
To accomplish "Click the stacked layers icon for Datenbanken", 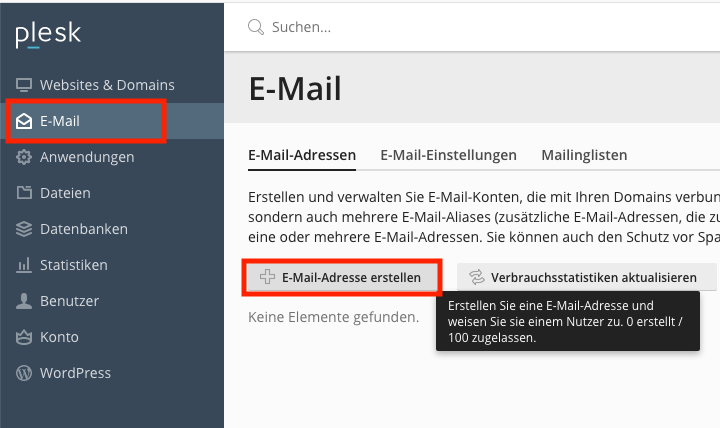I will click(x=24, y=229).
